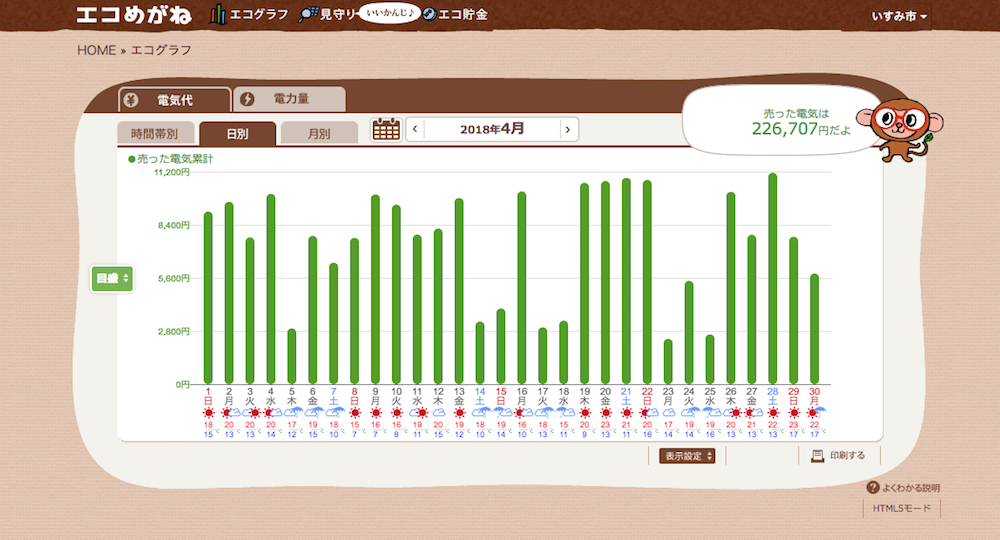Go to the next month arrow
Viewport: 1000px width, 540px height.
[x=567, y=129]
